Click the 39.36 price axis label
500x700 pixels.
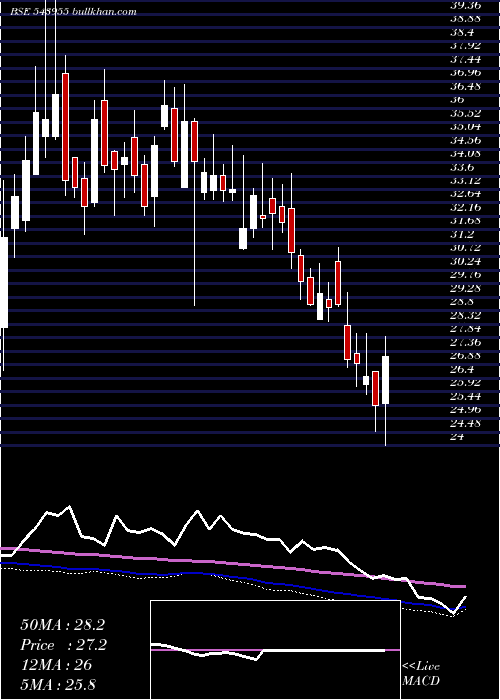[x=465, y=5]
